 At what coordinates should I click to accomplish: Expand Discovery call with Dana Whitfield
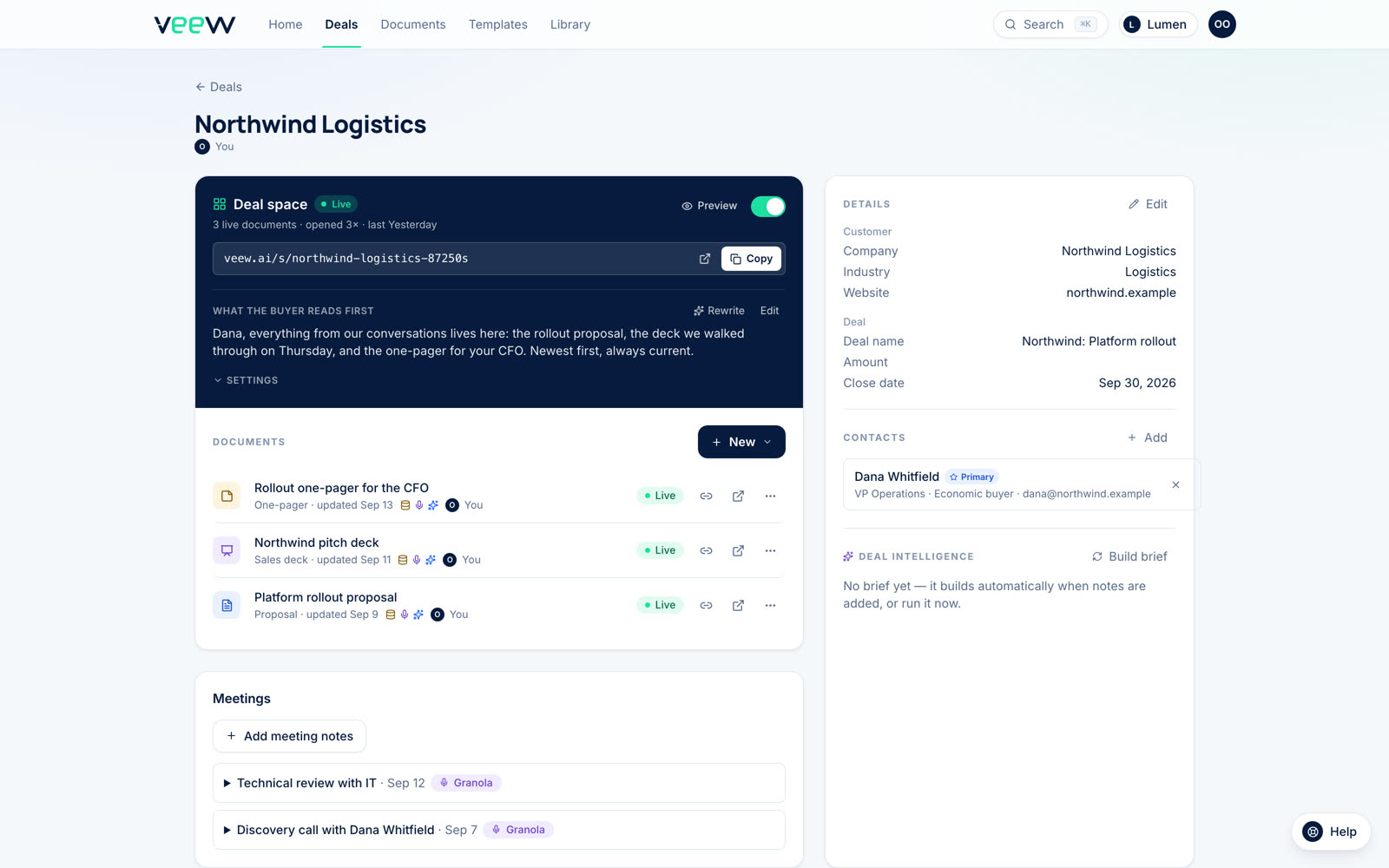click(x=499, y=830)
